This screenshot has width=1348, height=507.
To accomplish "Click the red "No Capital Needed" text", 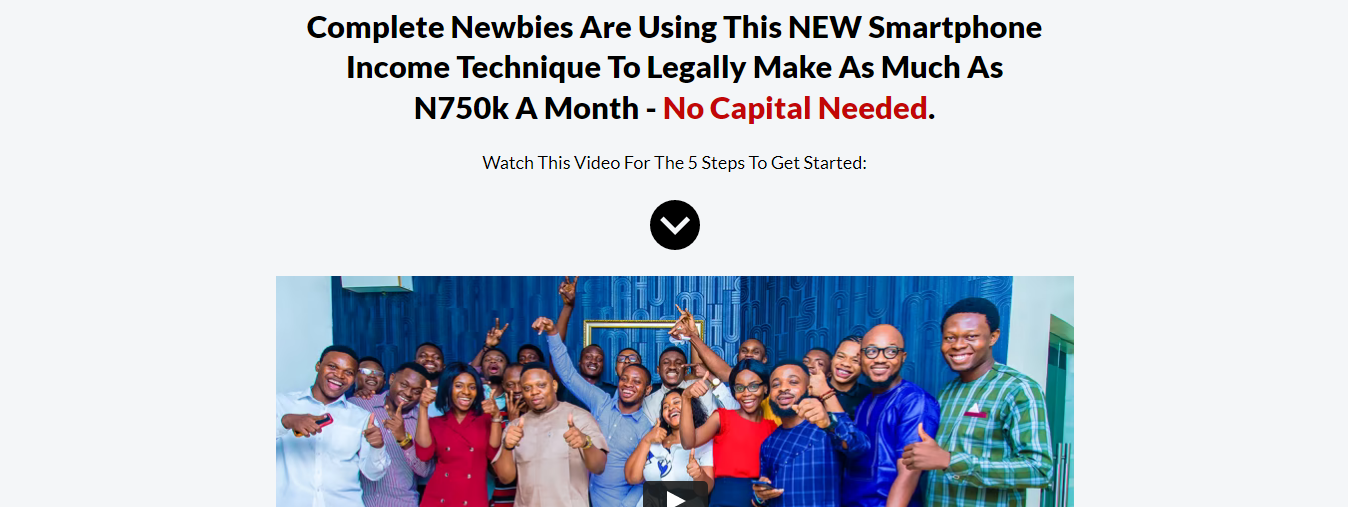I will tap(795, 108).
